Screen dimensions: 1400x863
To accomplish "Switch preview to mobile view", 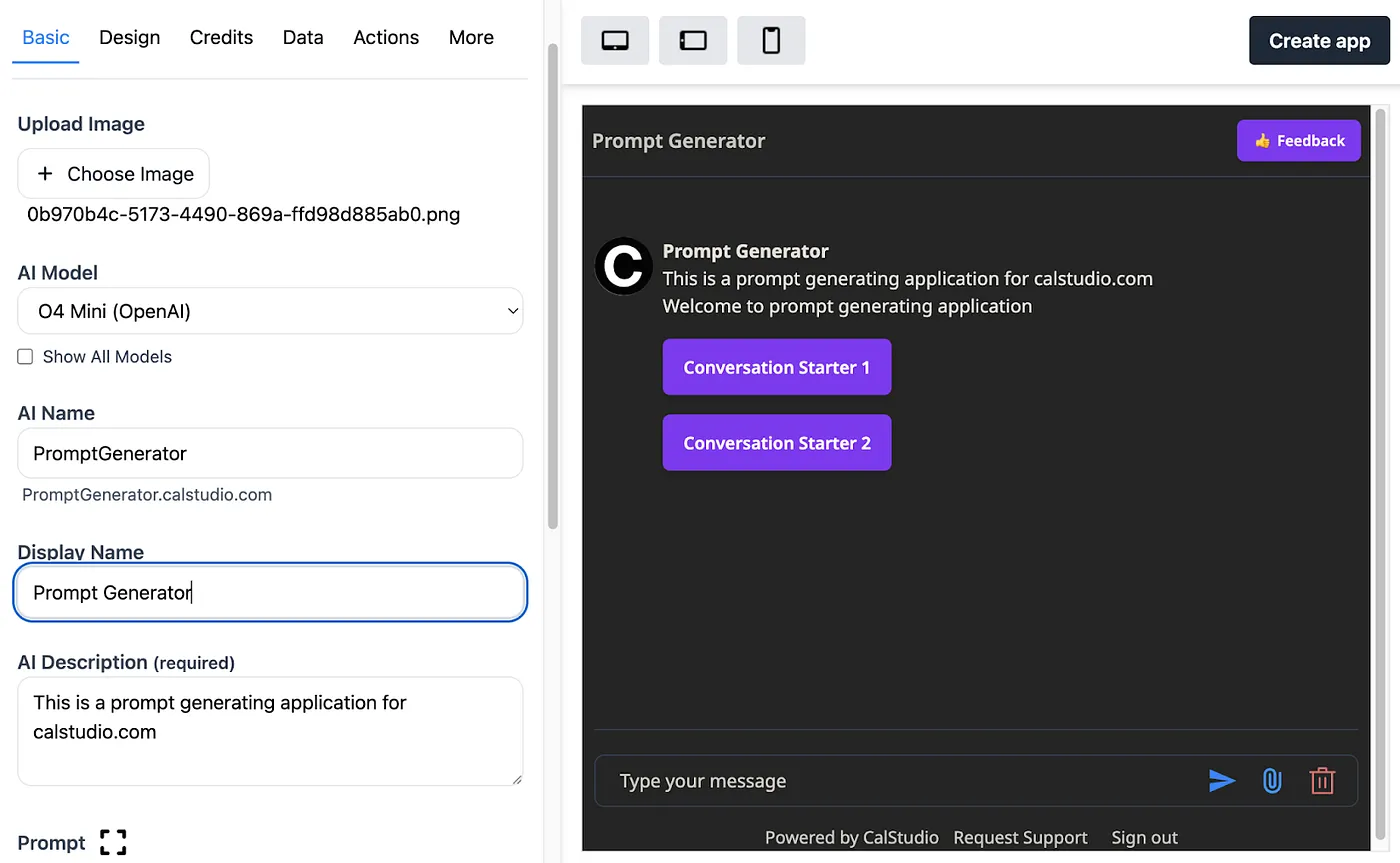I will pyautogui.click(x=770, y=40).
